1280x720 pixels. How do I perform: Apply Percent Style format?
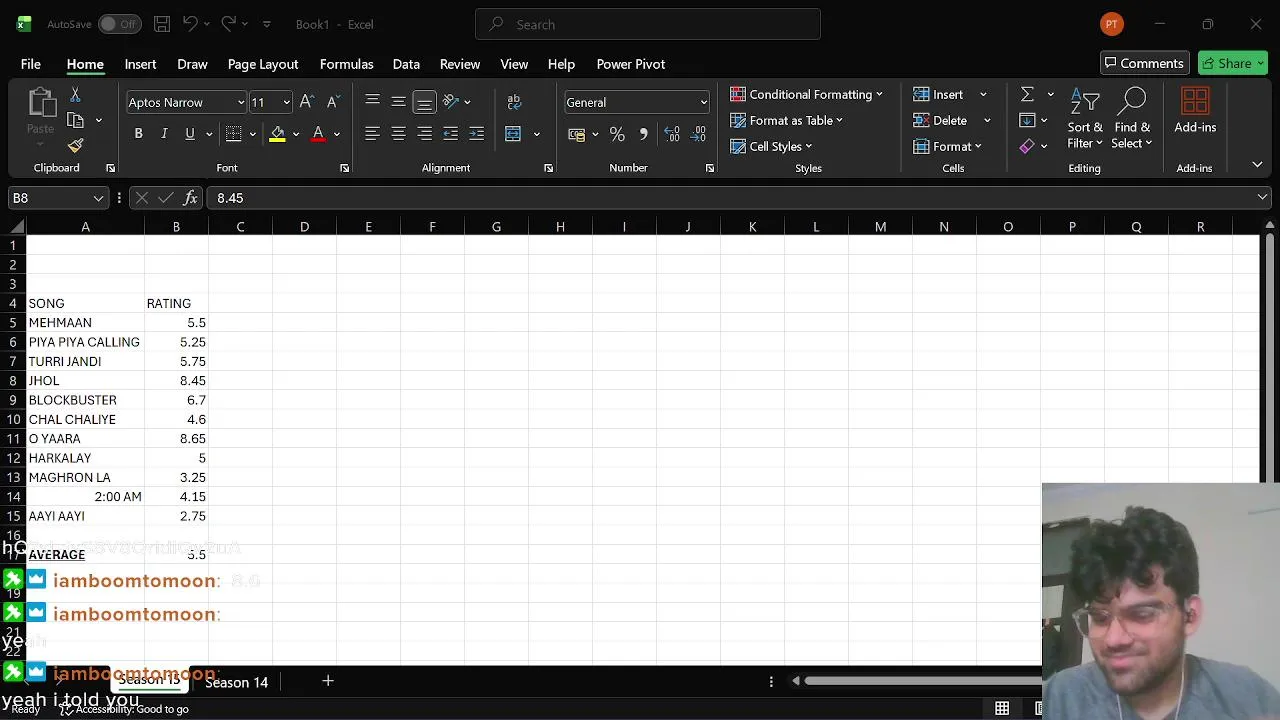click(617, 134)
